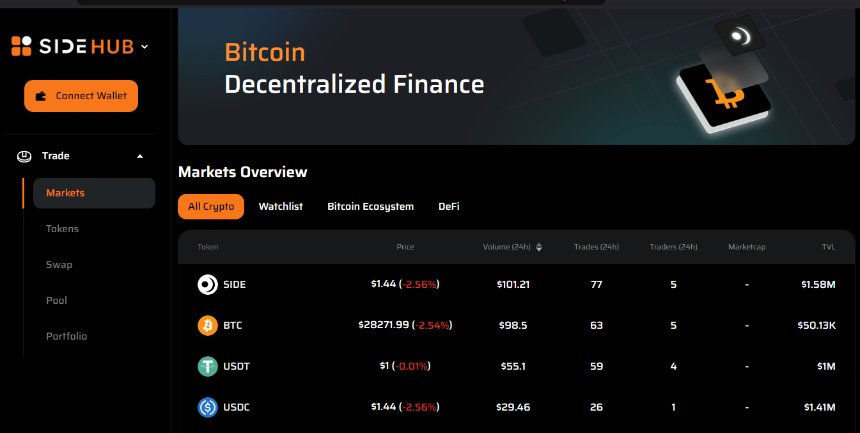Open Portfolio in the sidebar
This screenshot has height=433, width=860.
pyautogui.click(x=66, y=336)
